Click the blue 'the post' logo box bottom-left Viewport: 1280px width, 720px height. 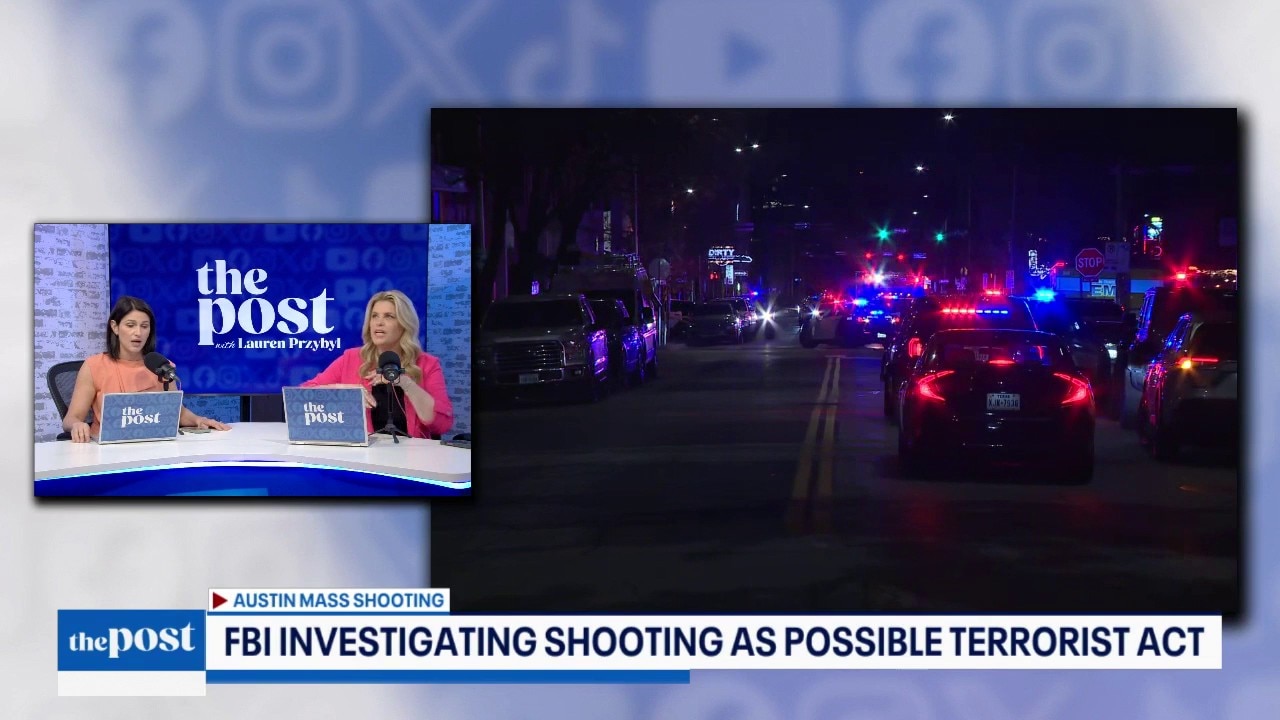(x=131, y=641)
